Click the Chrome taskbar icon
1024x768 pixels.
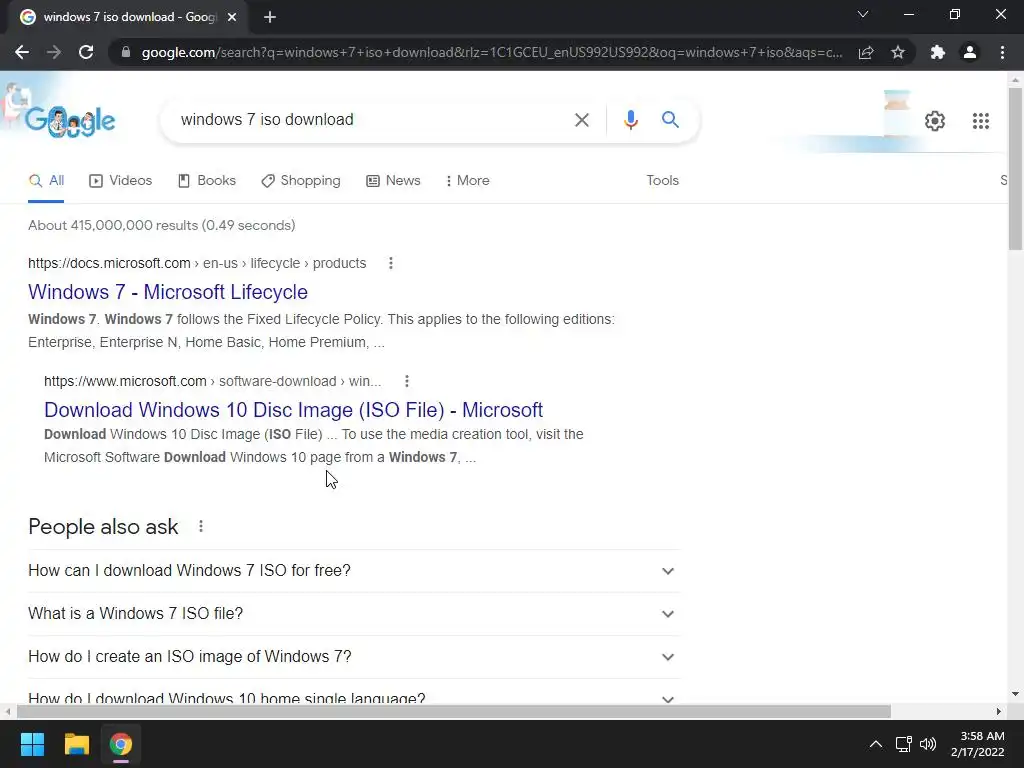pos(121,744)
